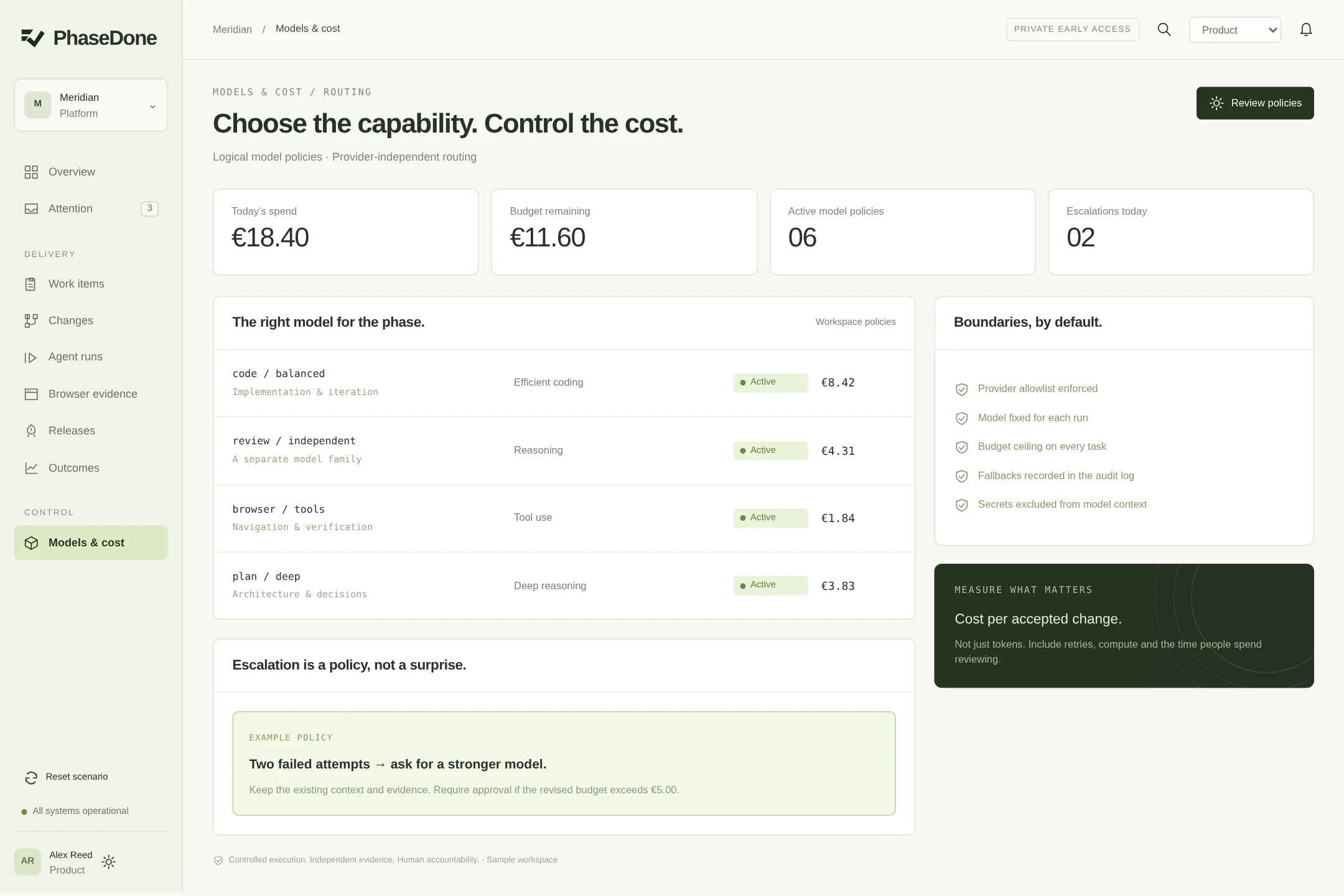
Task: Click Workspace policies link
Action: coord(856,322)
